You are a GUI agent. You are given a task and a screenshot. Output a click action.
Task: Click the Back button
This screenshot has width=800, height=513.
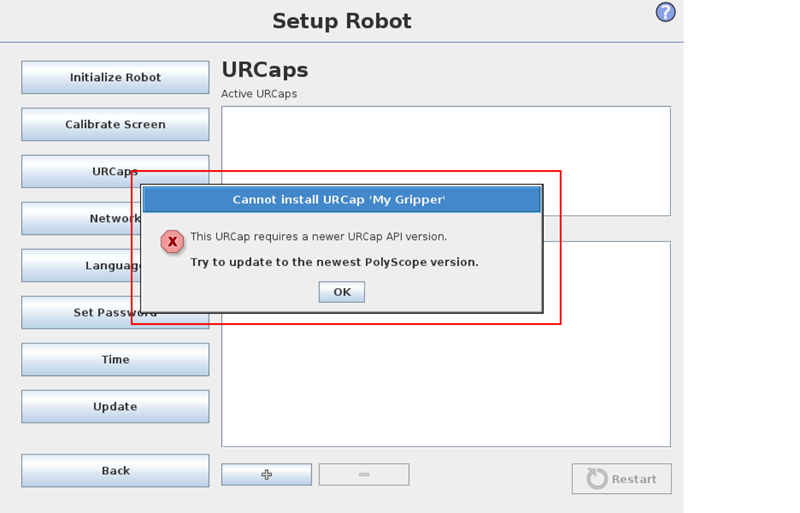pos(115,471)
